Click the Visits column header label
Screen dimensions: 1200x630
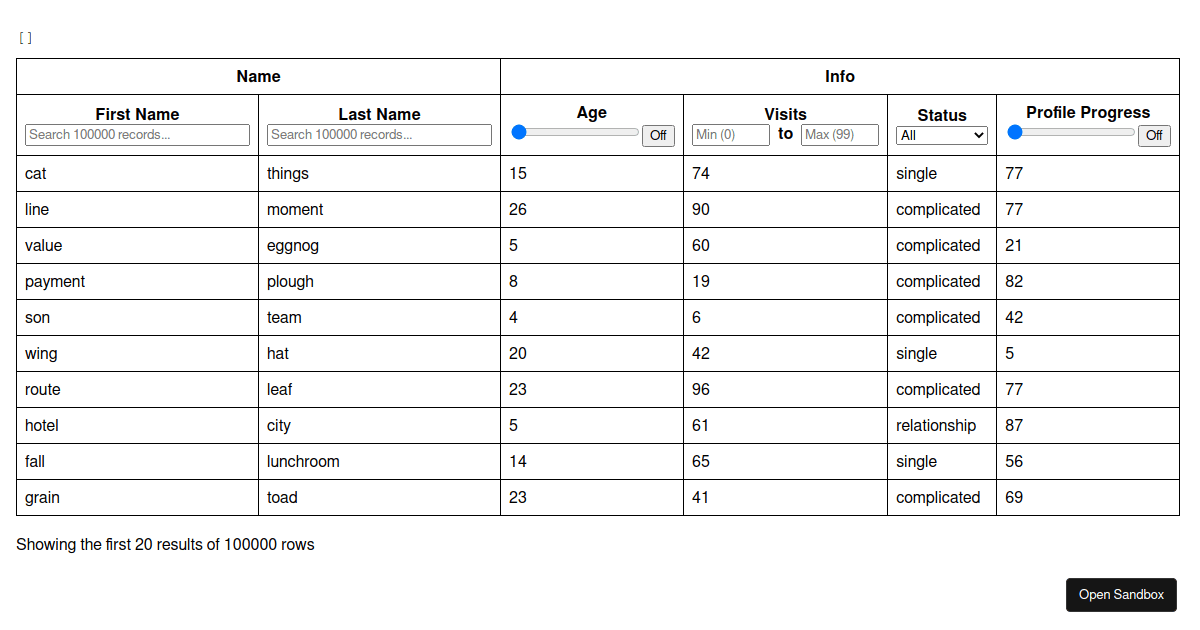785,114
